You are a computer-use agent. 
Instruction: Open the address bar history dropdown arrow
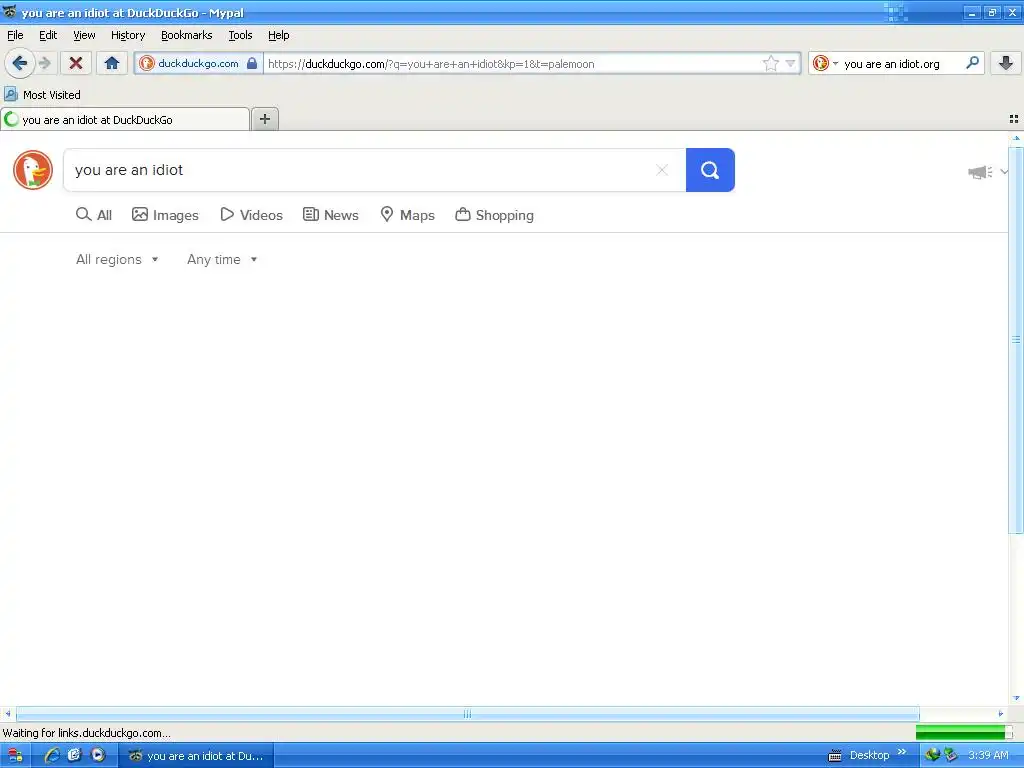coord(790,63)
